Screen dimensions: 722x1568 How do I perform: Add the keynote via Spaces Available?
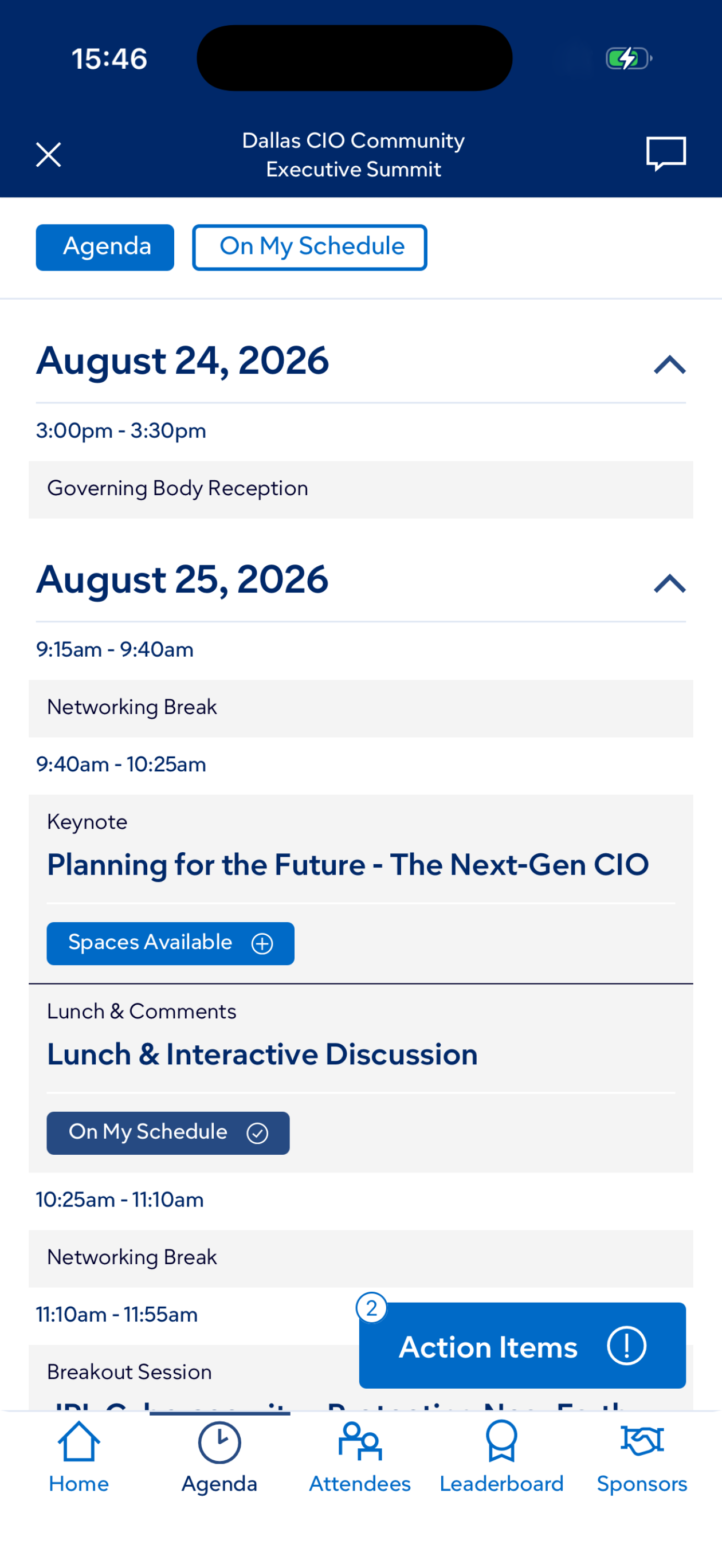click(x=170, y=943)
